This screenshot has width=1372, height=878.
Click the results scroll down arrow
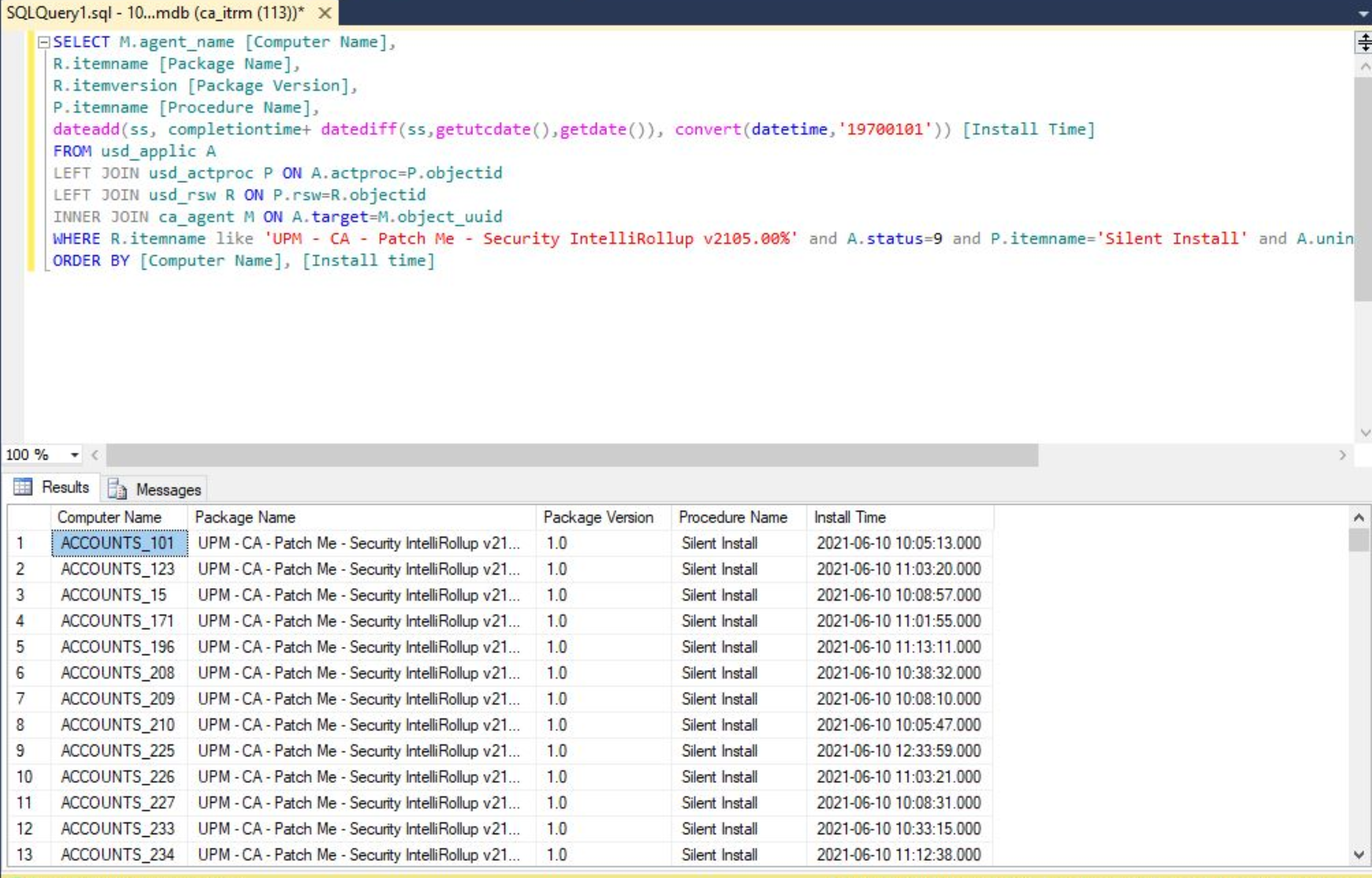tap(1358, 854)
